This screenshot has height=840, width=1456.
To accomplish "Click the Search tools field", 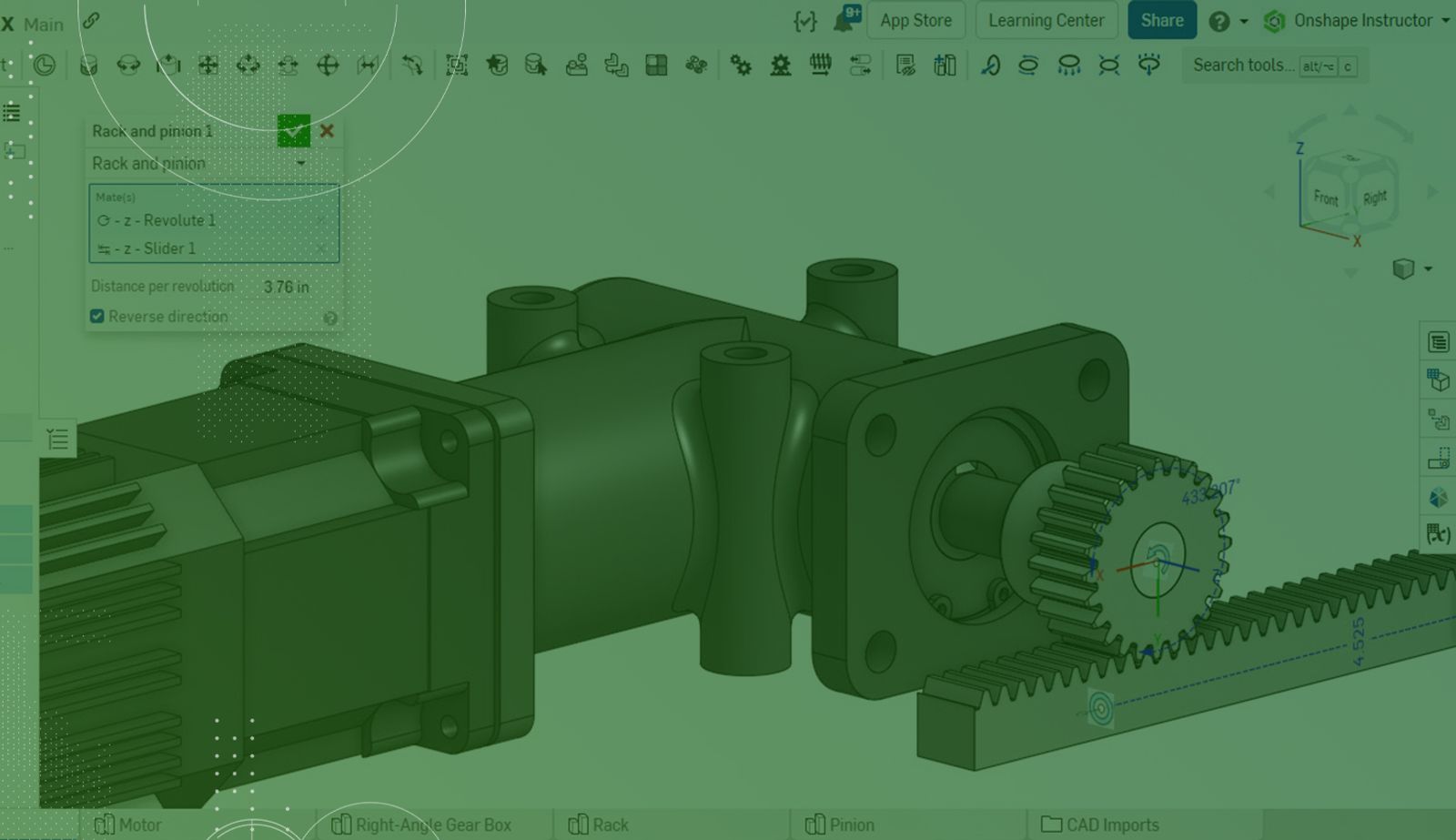I will click(1243, 66).
